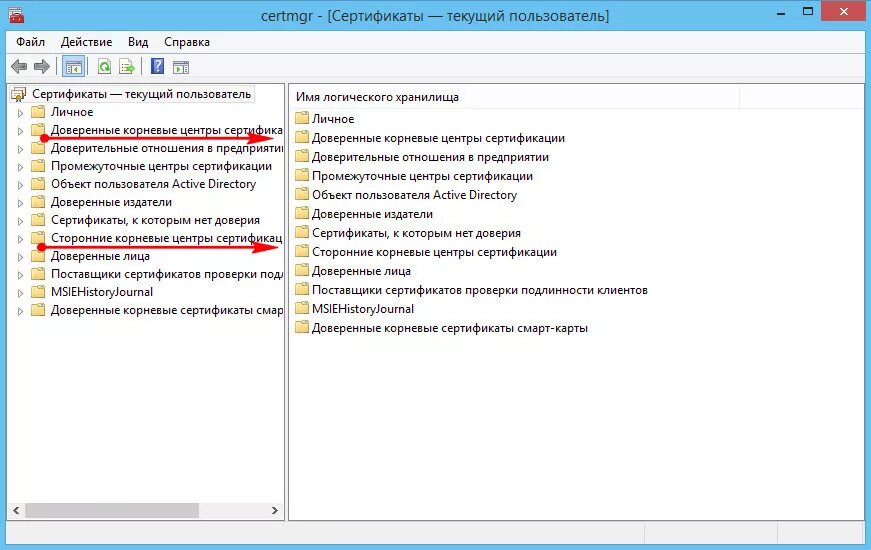Click the Refresh toolbar icon

point(104,67)
